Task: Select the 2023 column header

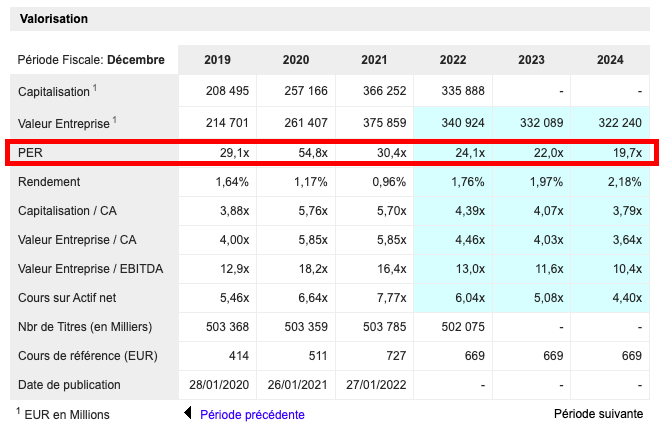Action: click(x=531, y=60)
